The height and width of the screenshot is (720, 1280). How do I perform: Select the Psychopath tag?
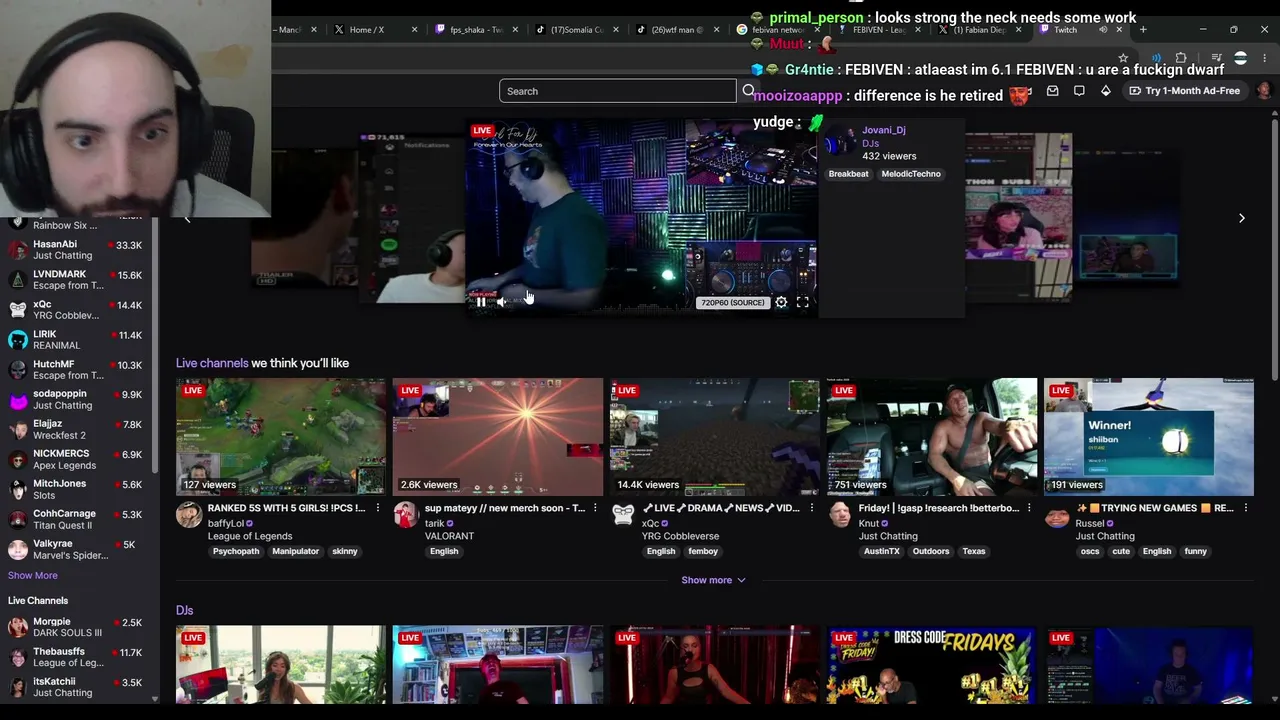pos(236,551)
